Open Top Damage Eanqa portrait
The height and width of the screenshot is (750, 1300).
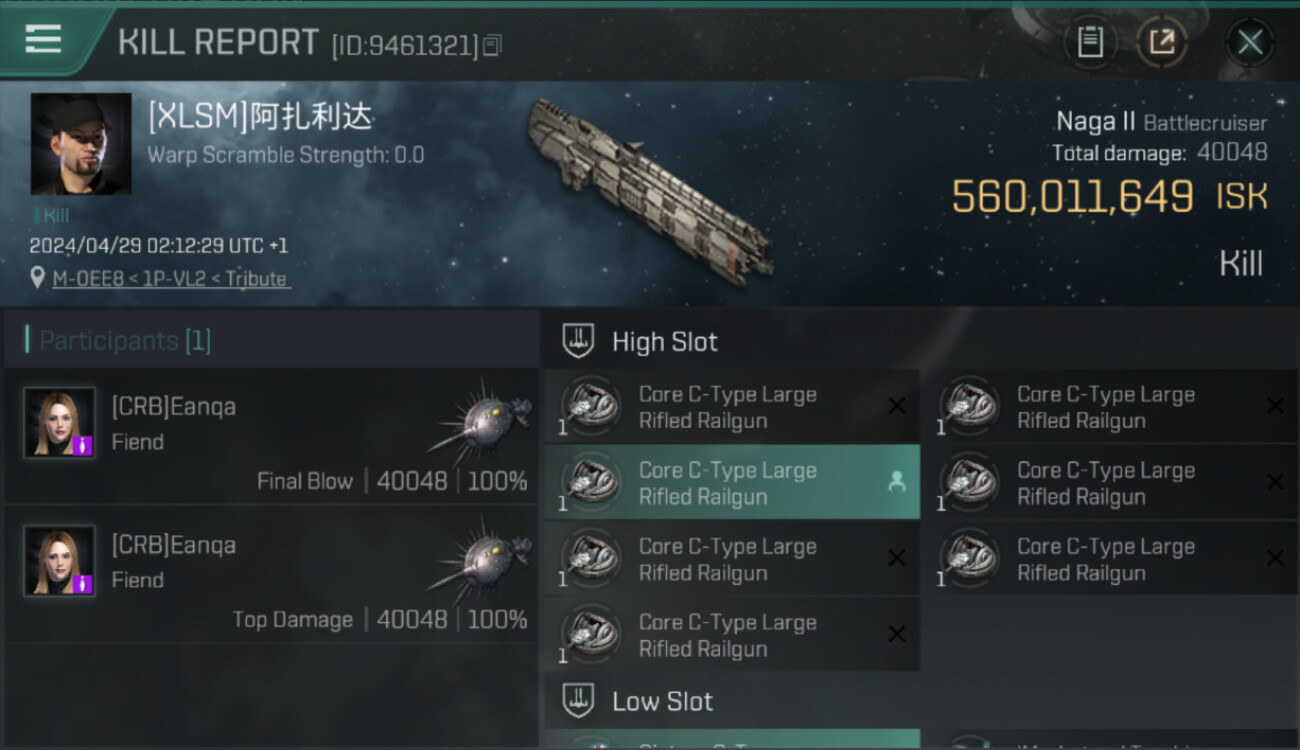click(x=60, y=561)
